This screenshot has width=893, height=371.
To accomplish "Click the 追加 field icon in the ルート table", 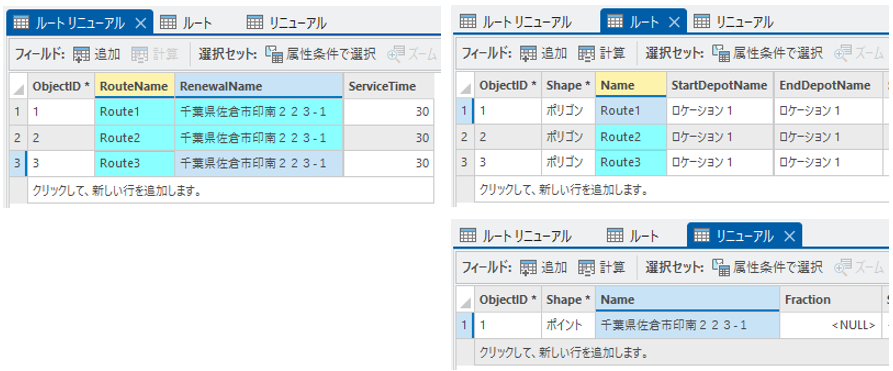I will click(529, 54).
